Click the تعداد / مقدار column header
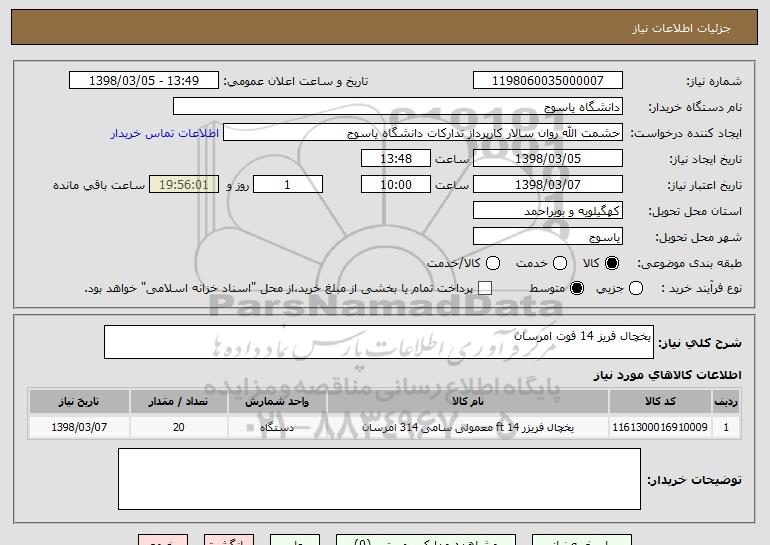This screenshot has width=770, height=545. (x=178, y=402)
